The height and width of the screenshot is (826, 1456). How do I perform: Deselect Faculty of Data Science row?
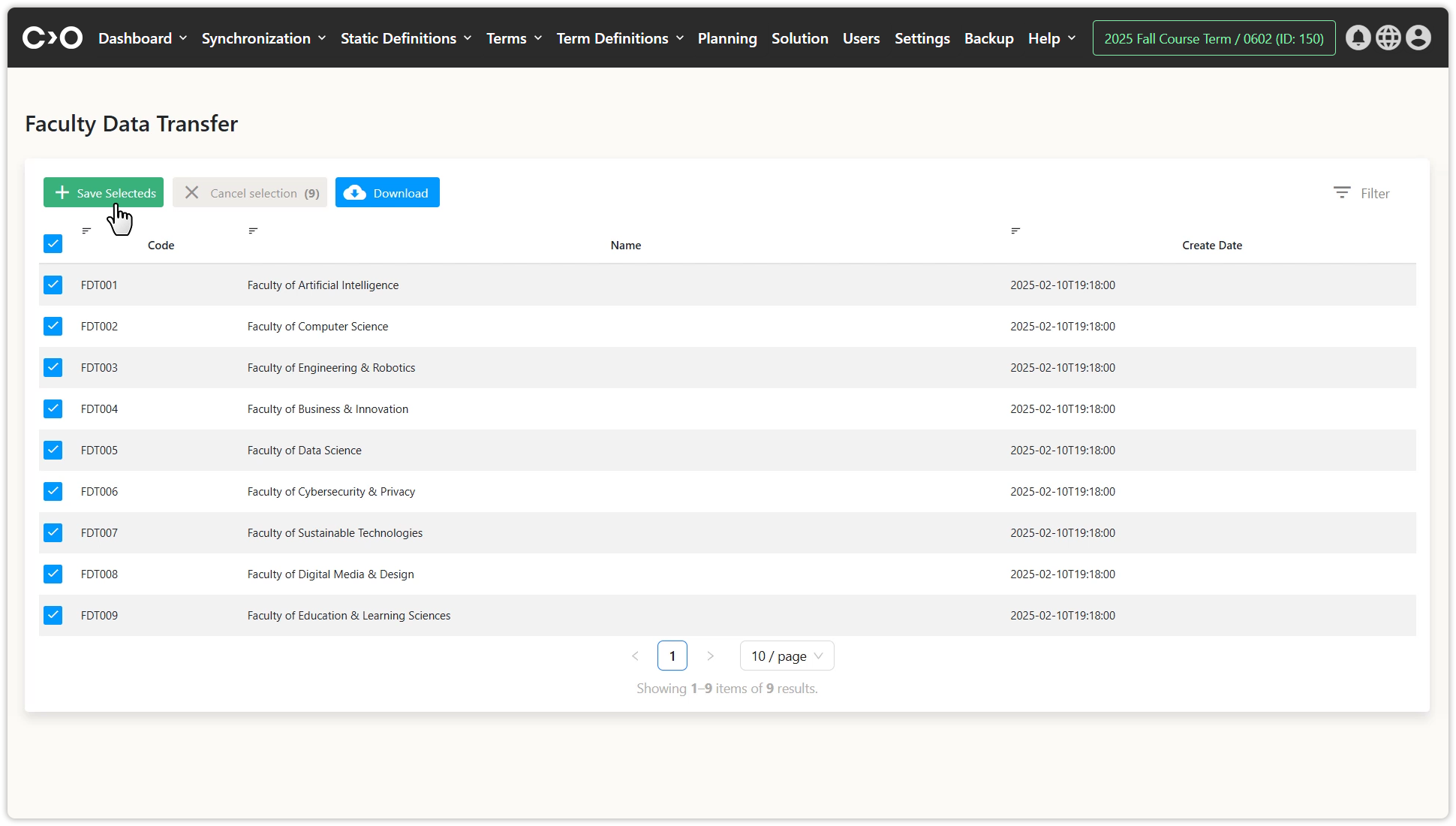[x=53, y=450]
